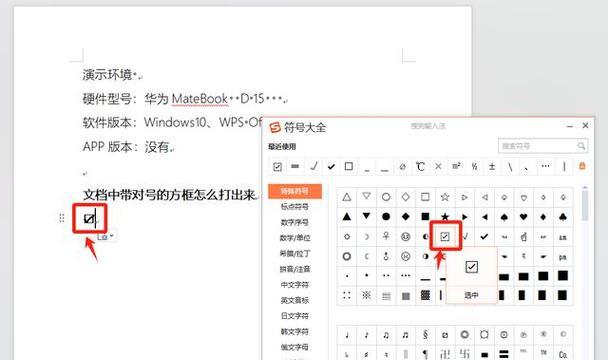Insert the degree Celsius ℃ symbol
Screen dimensions: 608x360
(x=420, y=167)
